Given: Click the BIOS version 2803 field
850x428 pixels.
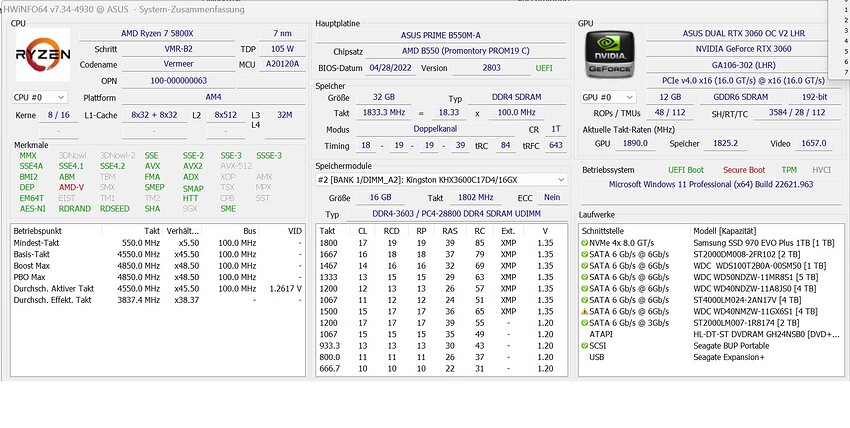Looking at the screenshot, I should (x=492, y=68).
